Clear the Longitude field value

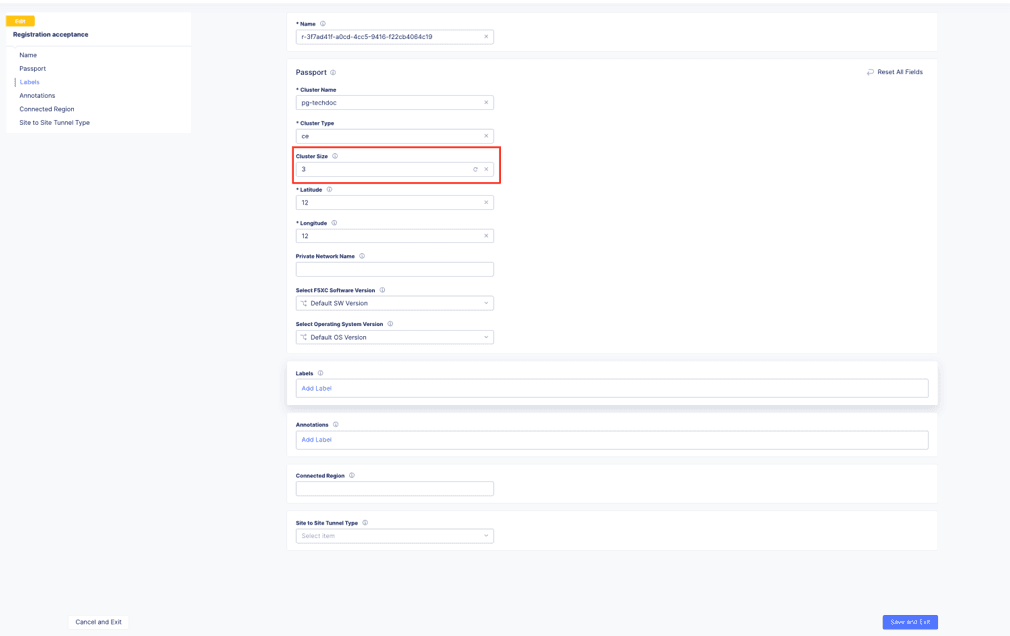(486, 236)
